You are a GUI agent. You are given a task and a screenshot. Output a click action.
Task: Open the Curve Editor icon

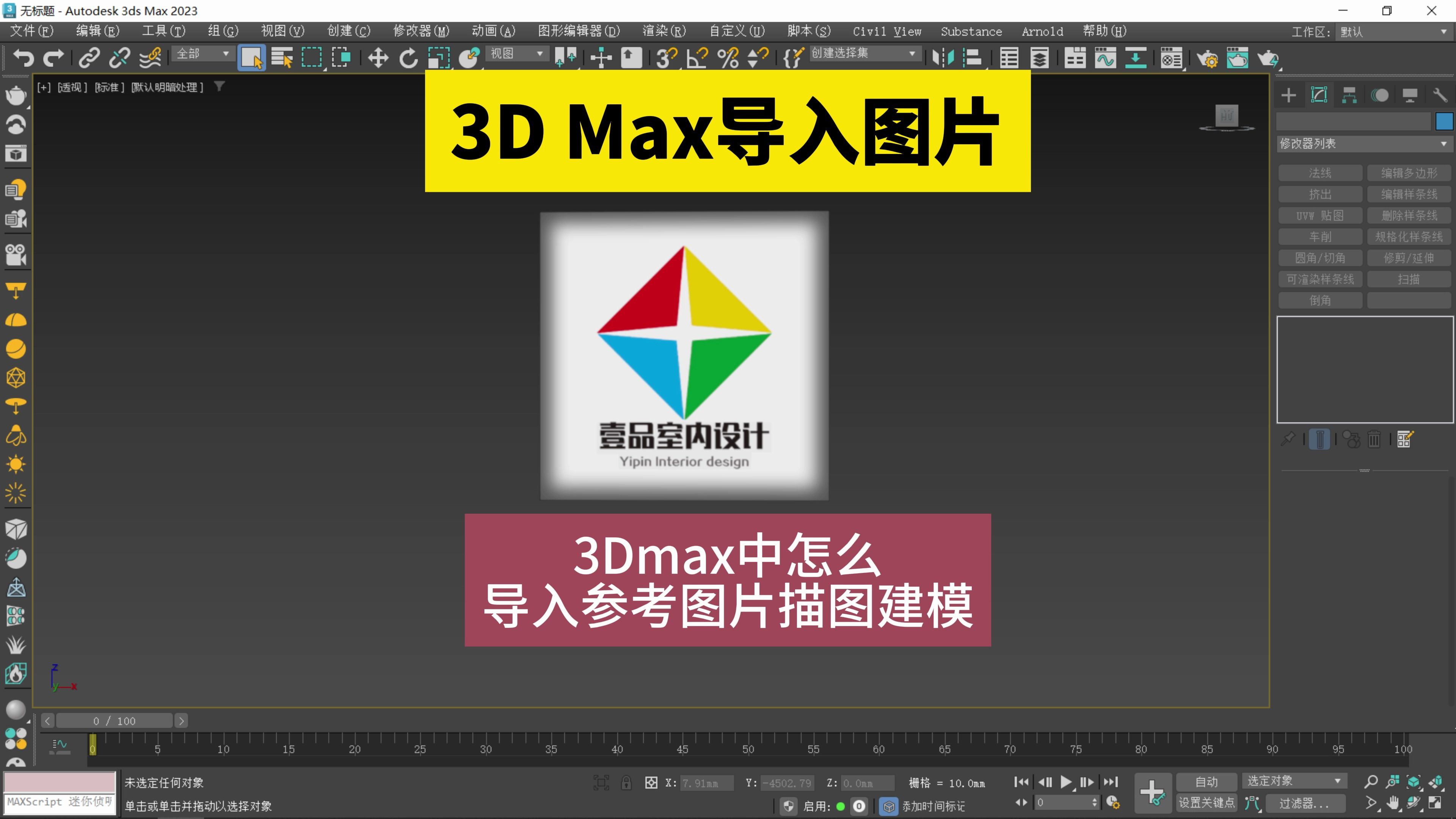point(1105,58)
